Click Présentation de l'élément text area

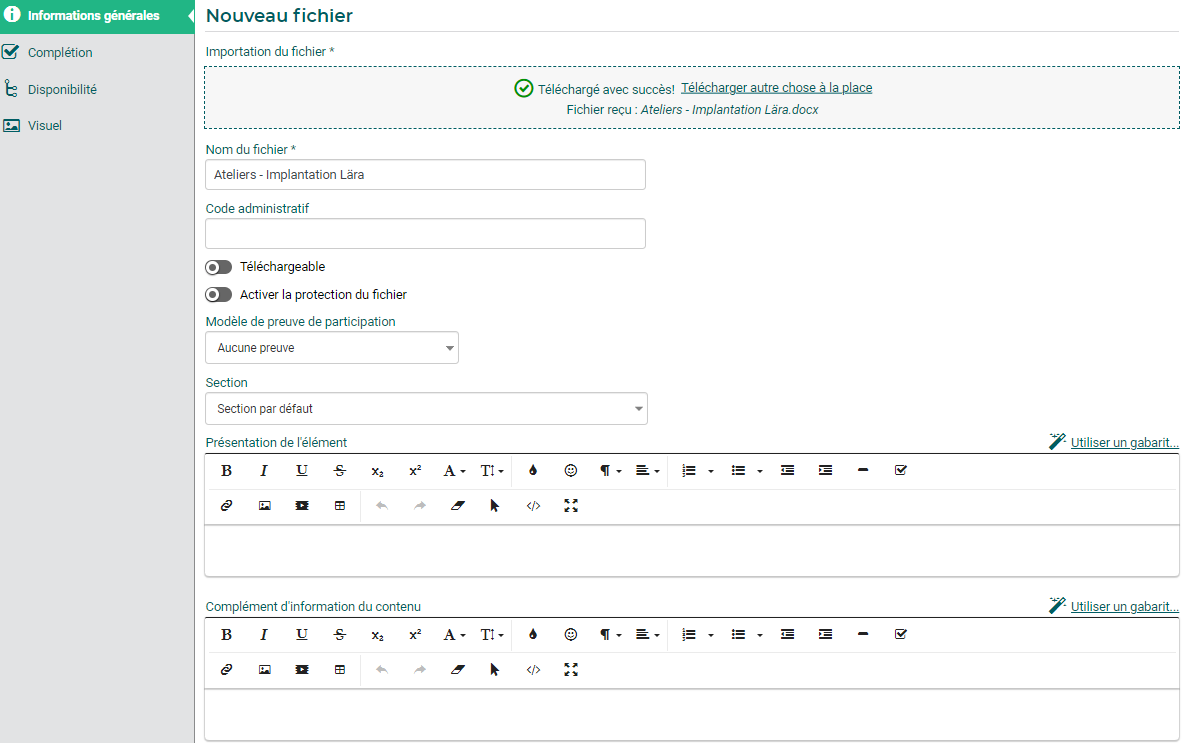[692, 551]
